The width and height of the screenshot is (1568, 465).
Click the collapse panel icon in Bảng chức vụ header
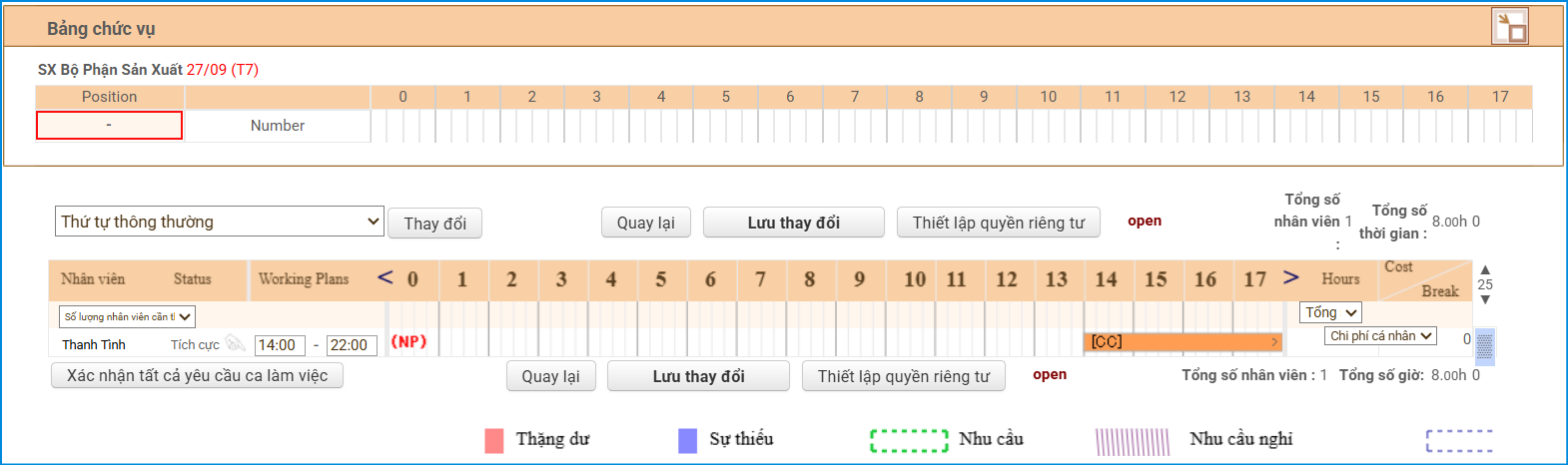point(1510,27)
